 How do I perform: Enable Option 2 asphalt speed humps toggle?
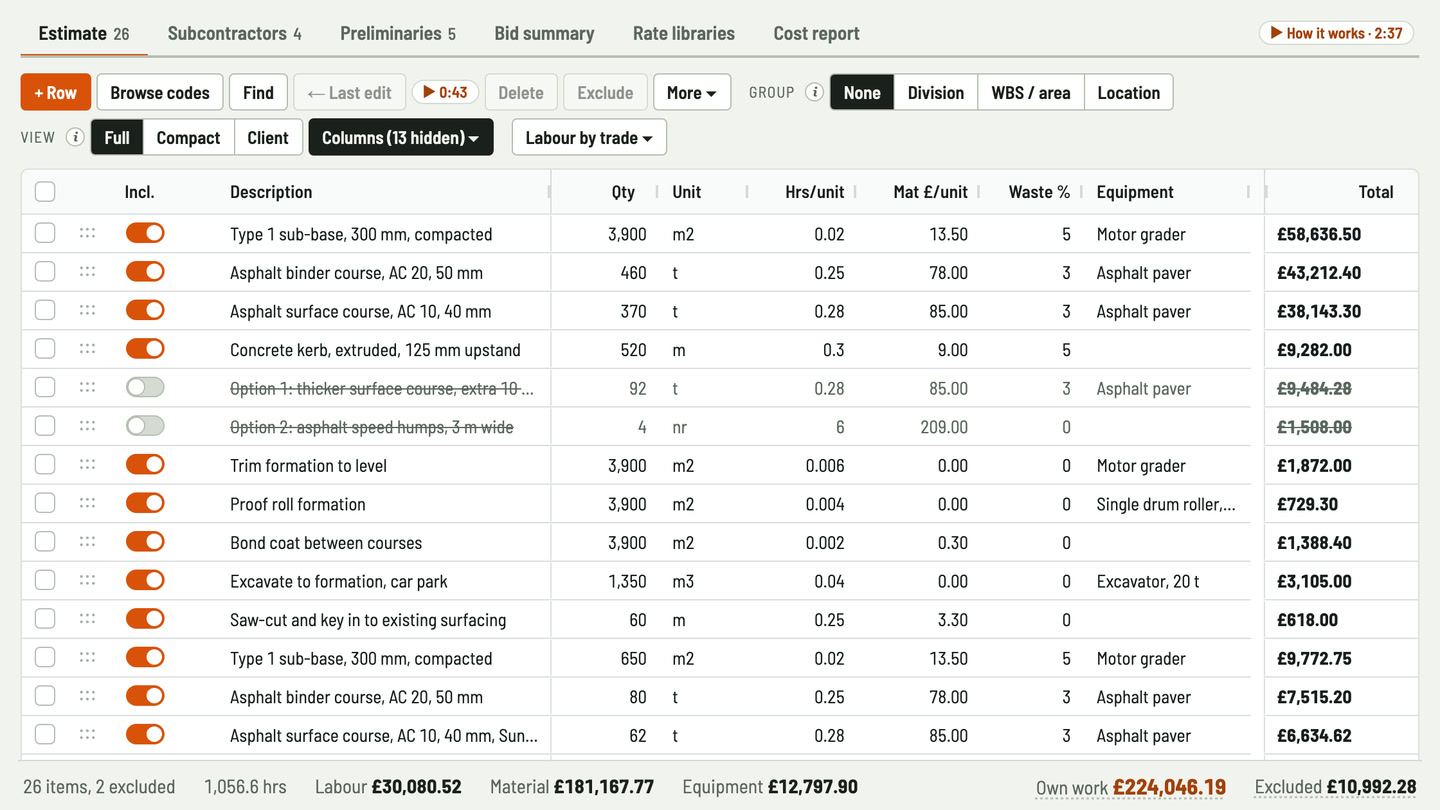(x=145, y=426)
